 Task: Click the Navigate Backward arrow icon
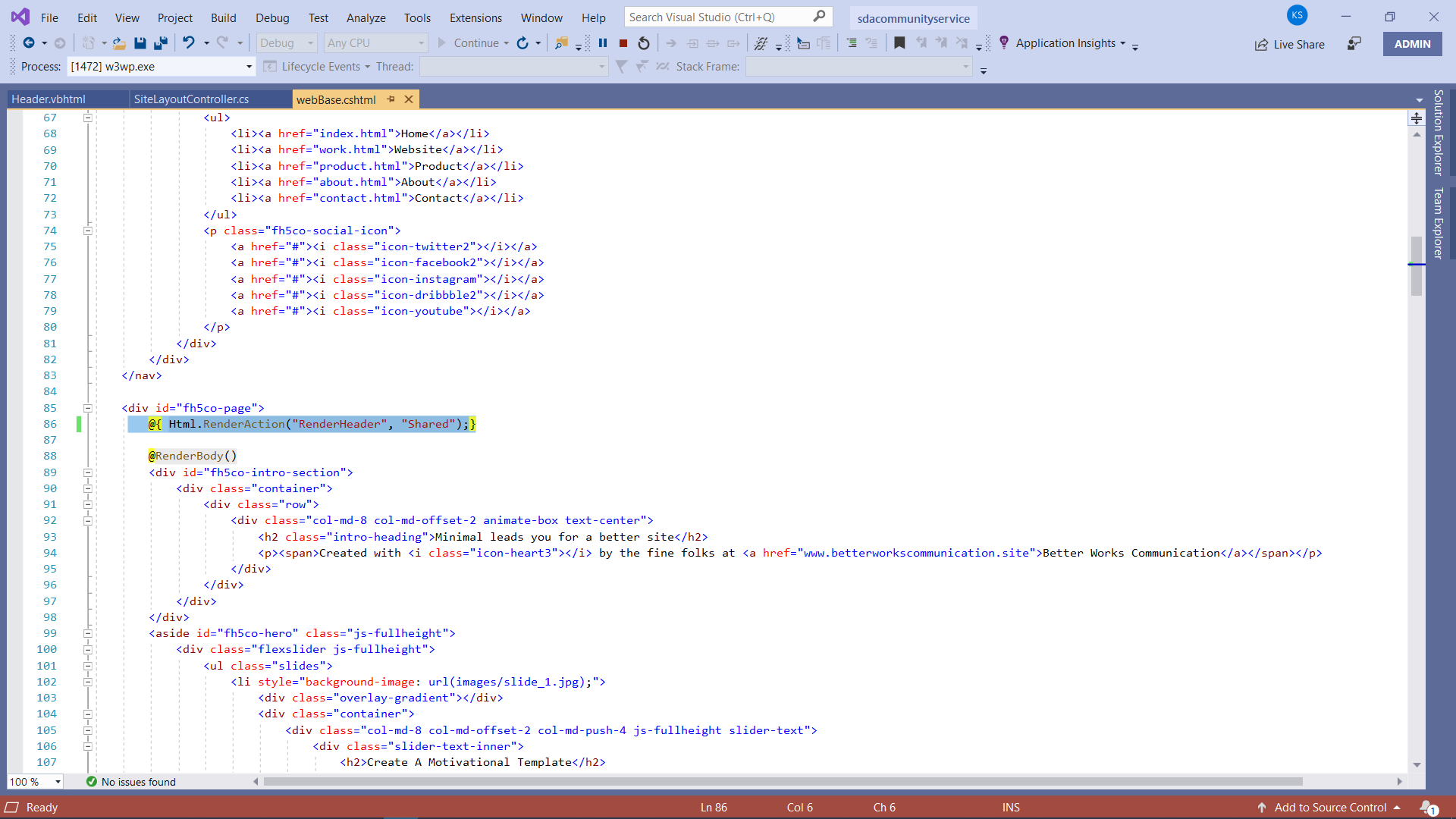coord(29,43)
